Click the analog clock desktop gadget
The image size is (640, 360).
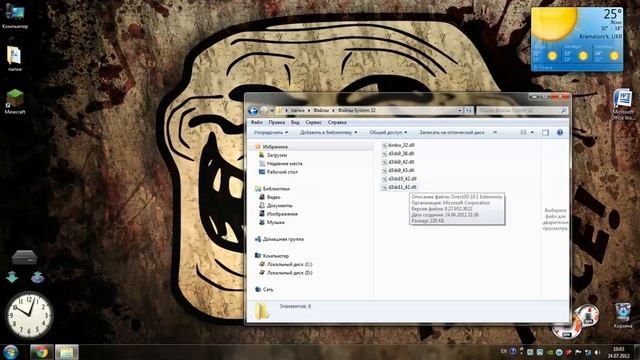[x=29, y=316]
